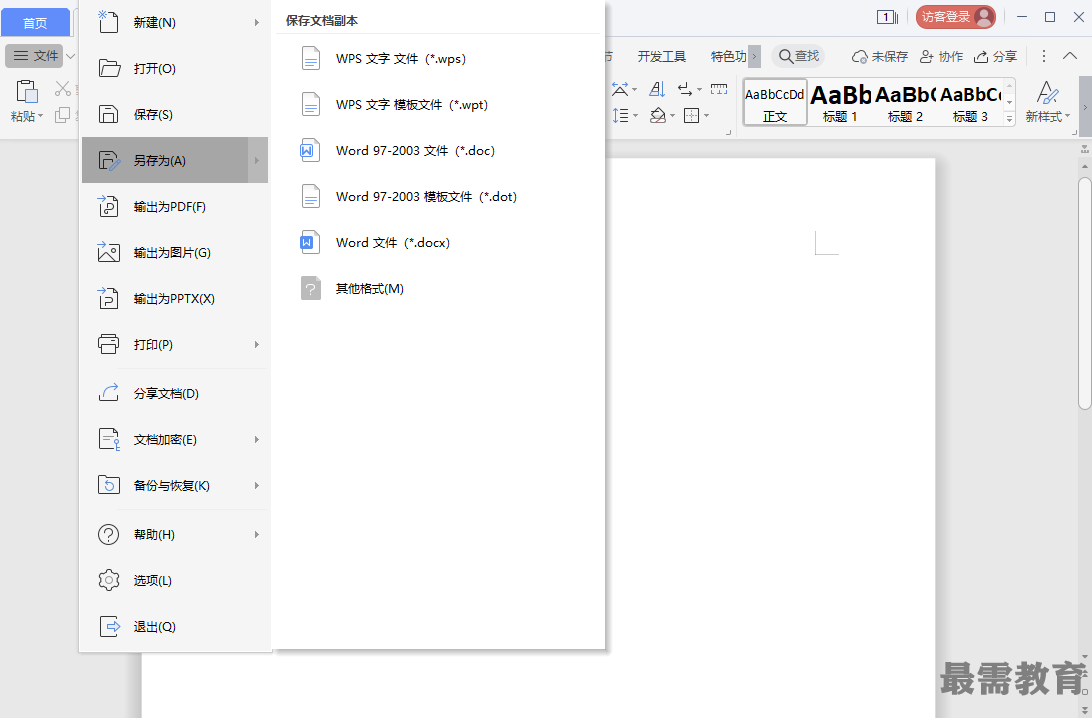Open the 特色功 special features tab

coord(728,56)
